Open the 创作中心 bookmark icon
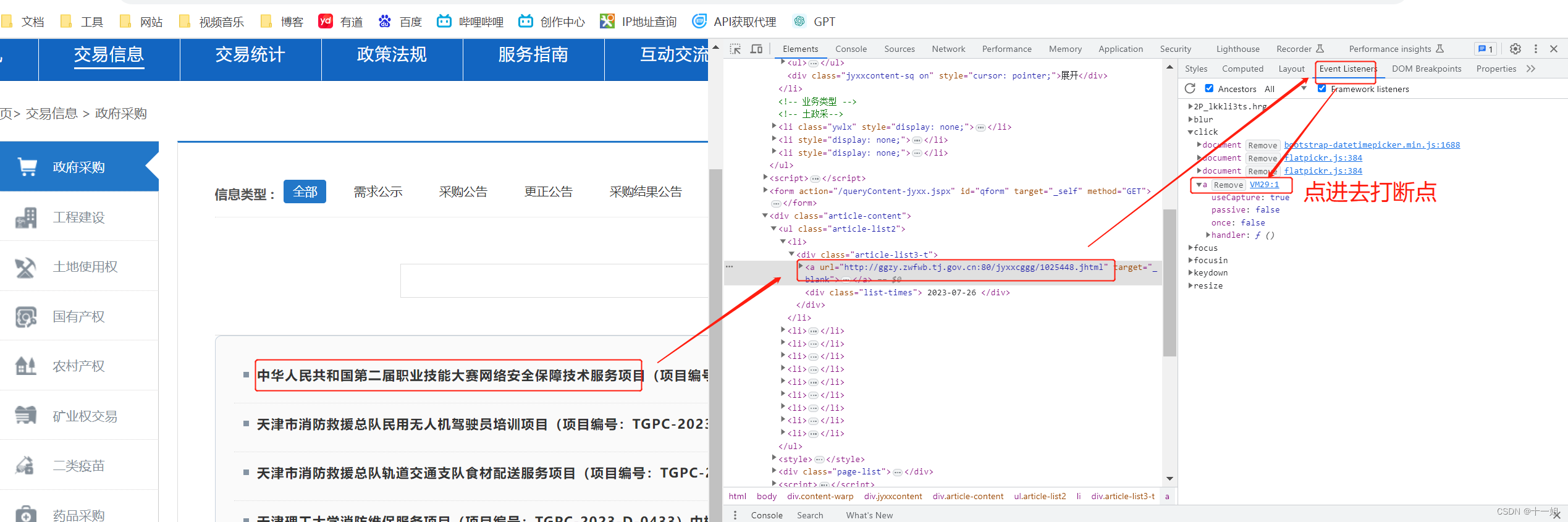 (525, 21)
